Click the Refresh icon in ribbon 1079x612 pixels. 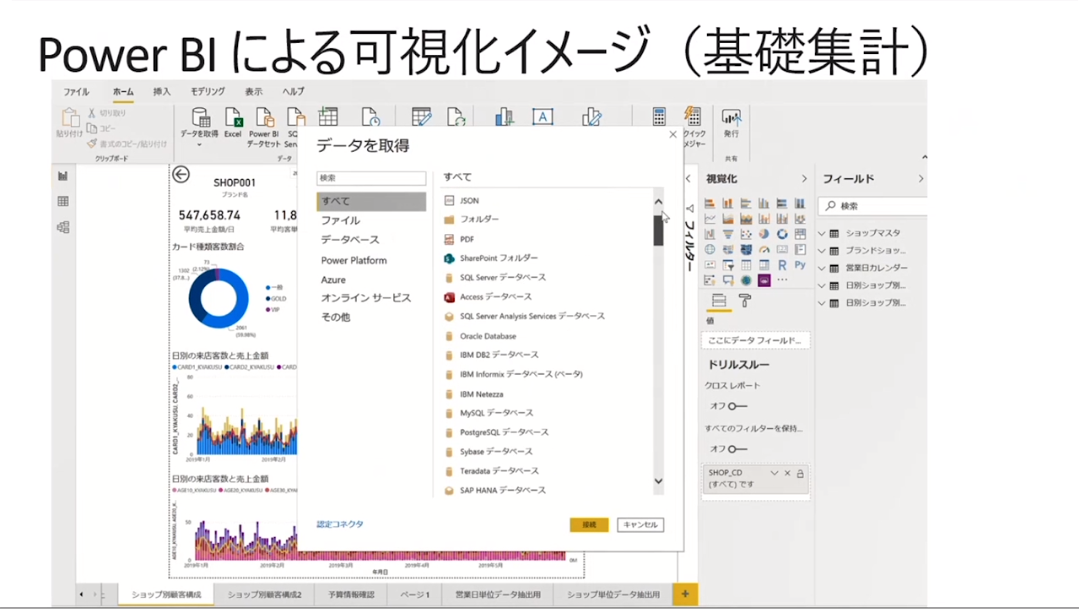[x=456, y=117]
